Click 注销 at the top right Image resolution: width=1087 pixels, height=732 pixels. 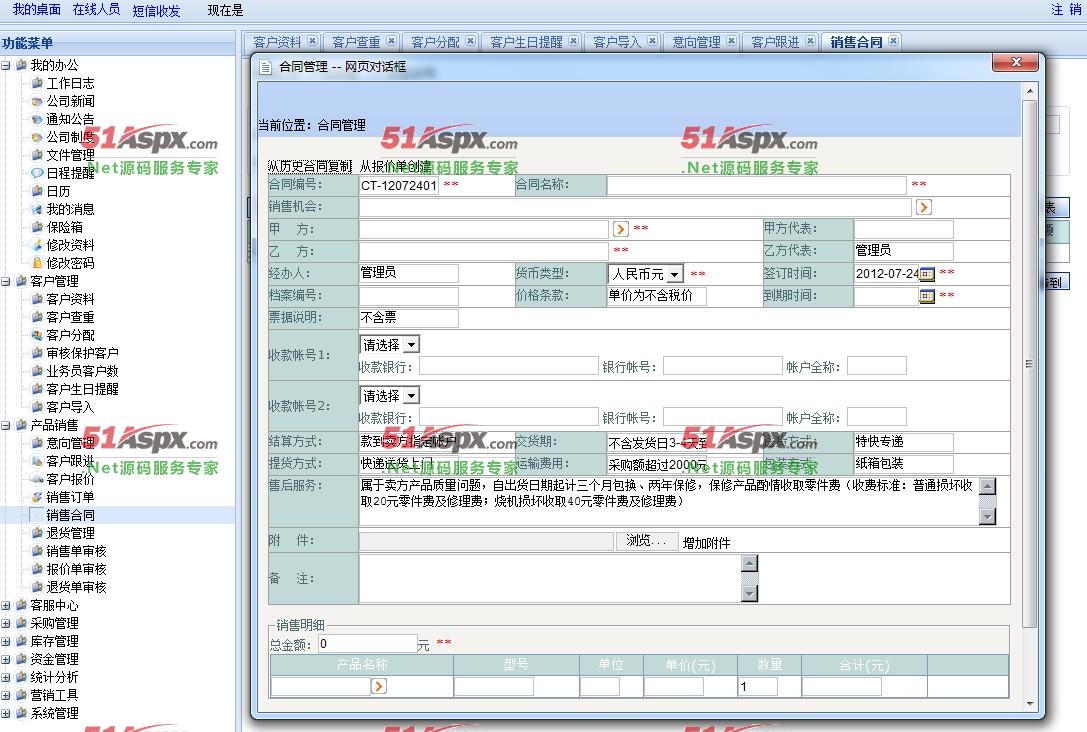[x=1066, y=10]
